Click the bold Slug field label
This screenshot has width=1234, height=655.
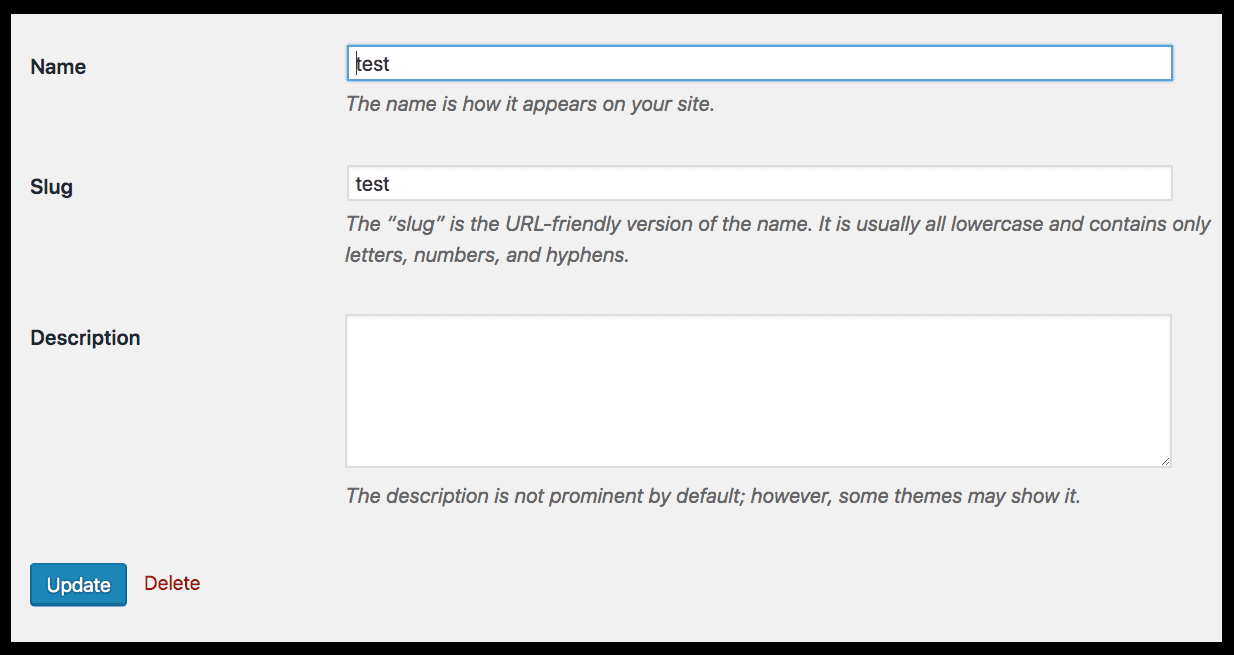coord(52,187)
